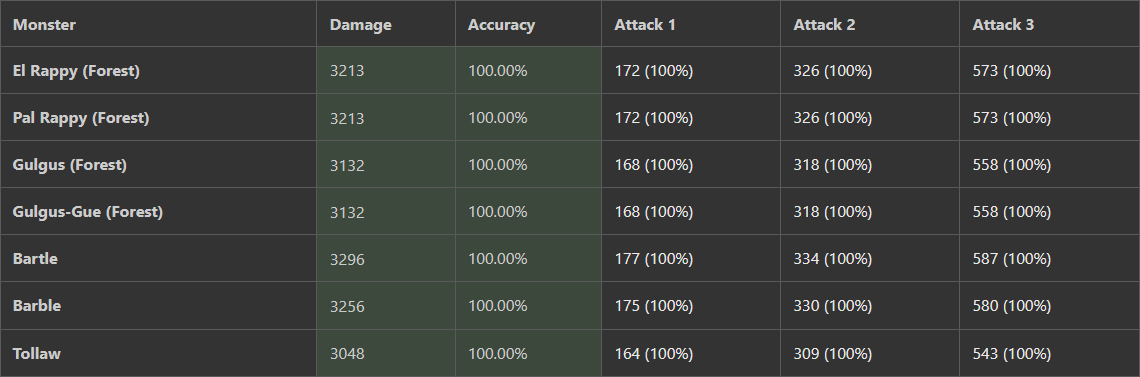Screen dimensions: 1140x377
Task: Select the Tollaw monster name
Action: [37, 354]
